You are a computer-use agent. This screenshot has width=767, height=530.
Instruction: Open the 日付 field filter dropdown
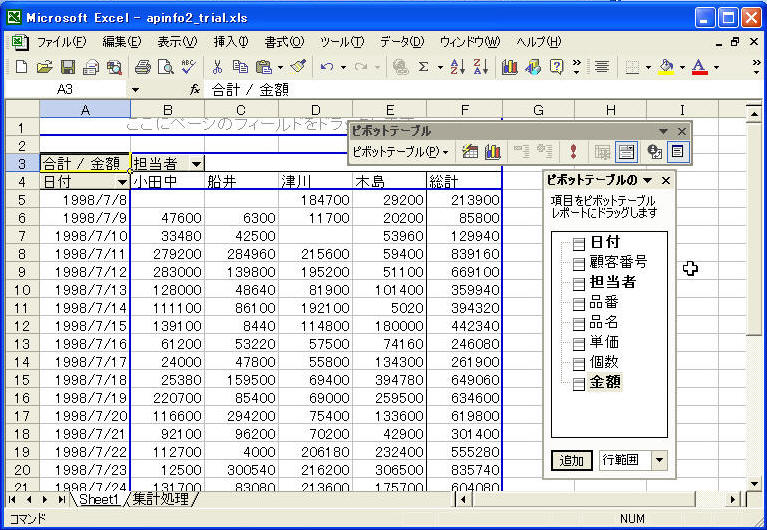tap(122, 182)
